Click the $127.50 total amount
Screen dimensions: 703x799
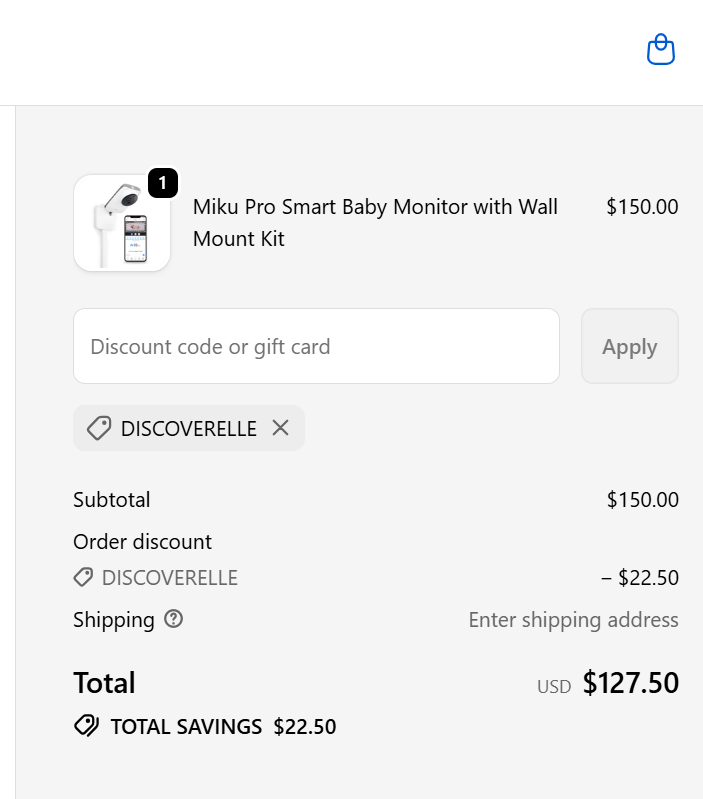tap(630, 683)
